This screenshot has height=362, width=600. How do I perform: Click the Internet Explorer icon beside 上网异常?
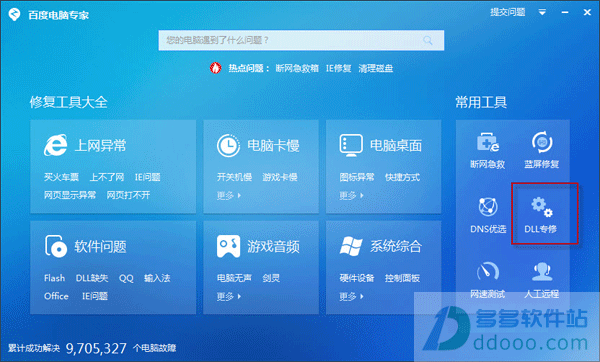tap(56, 145)
